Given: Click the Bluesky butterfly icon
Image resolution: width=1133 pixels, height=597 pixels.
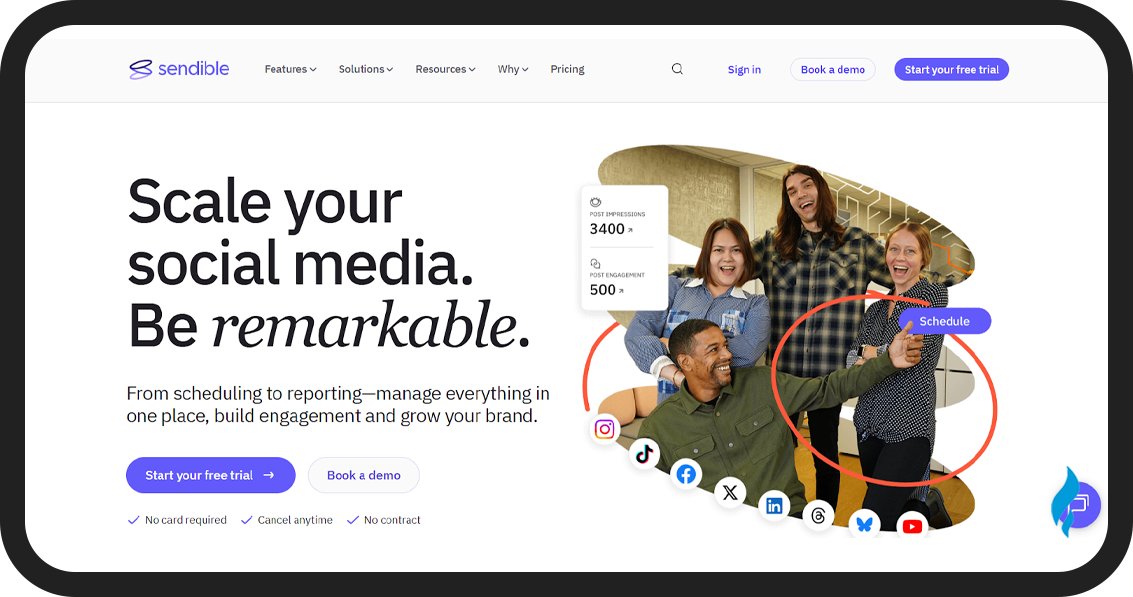Looking at the screenshot, I should (x=864, y=522).
